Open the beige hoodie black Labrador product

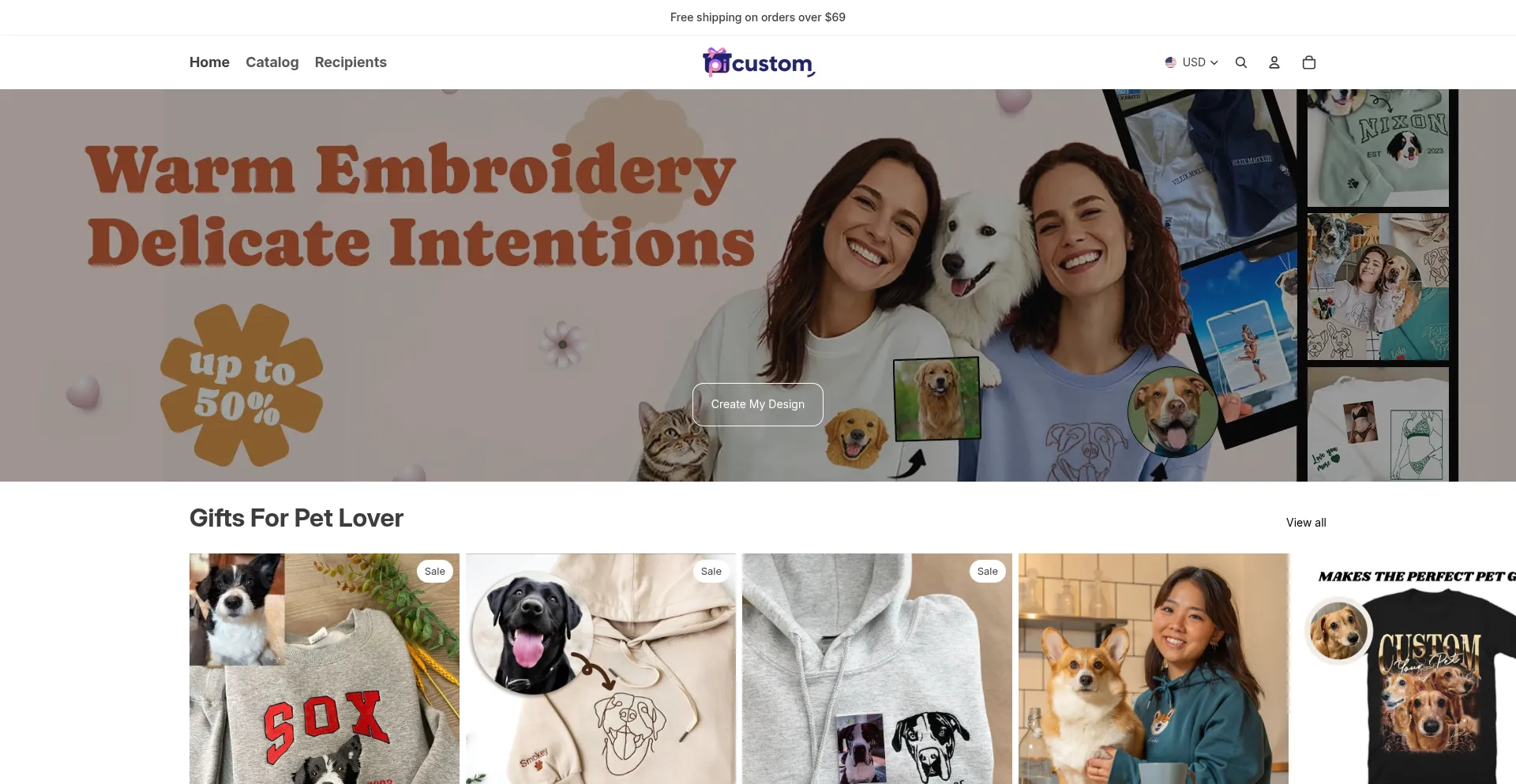click(x=601, y=669)
